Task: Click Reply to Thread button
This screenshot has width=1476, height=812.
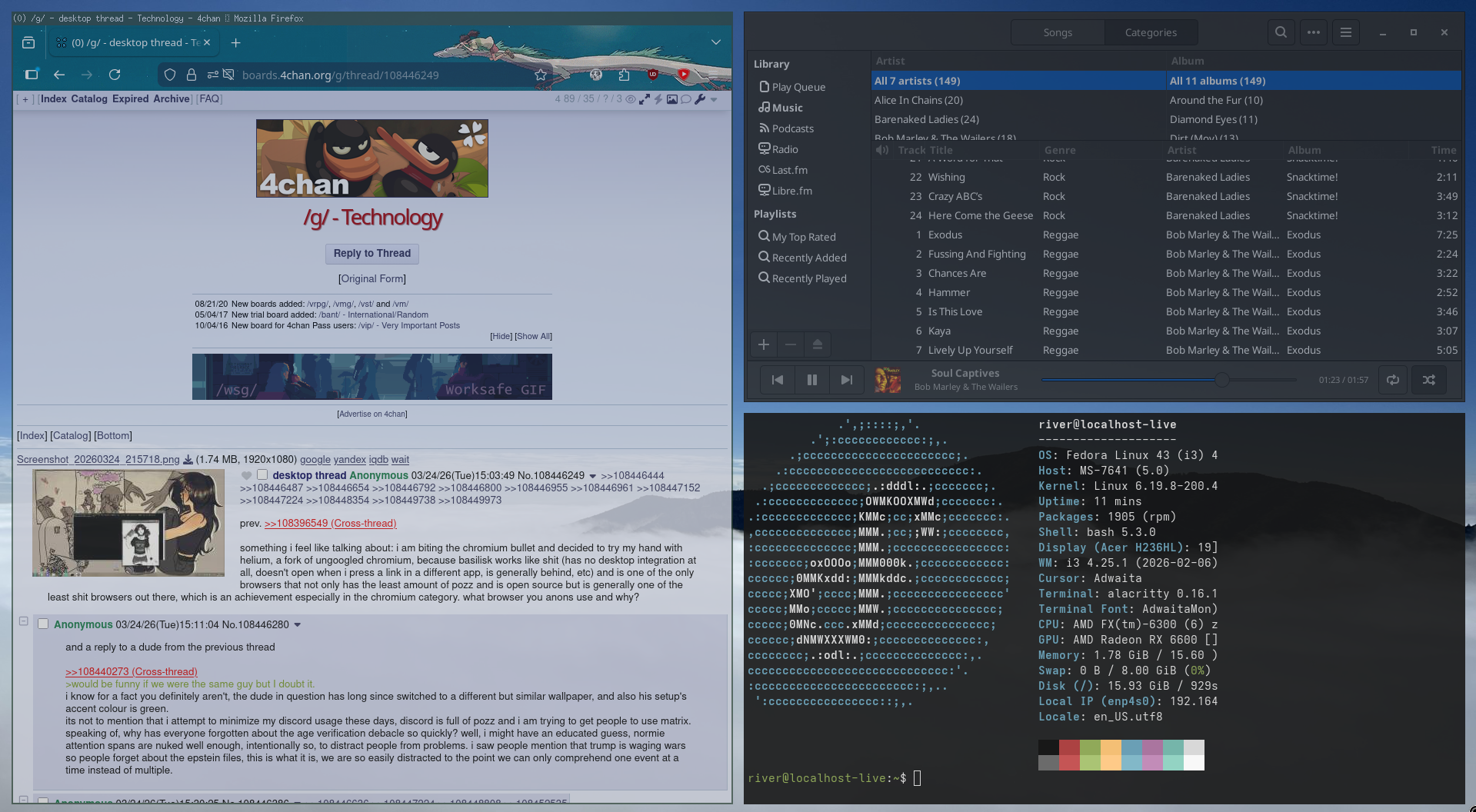Action: pos(372,254)
